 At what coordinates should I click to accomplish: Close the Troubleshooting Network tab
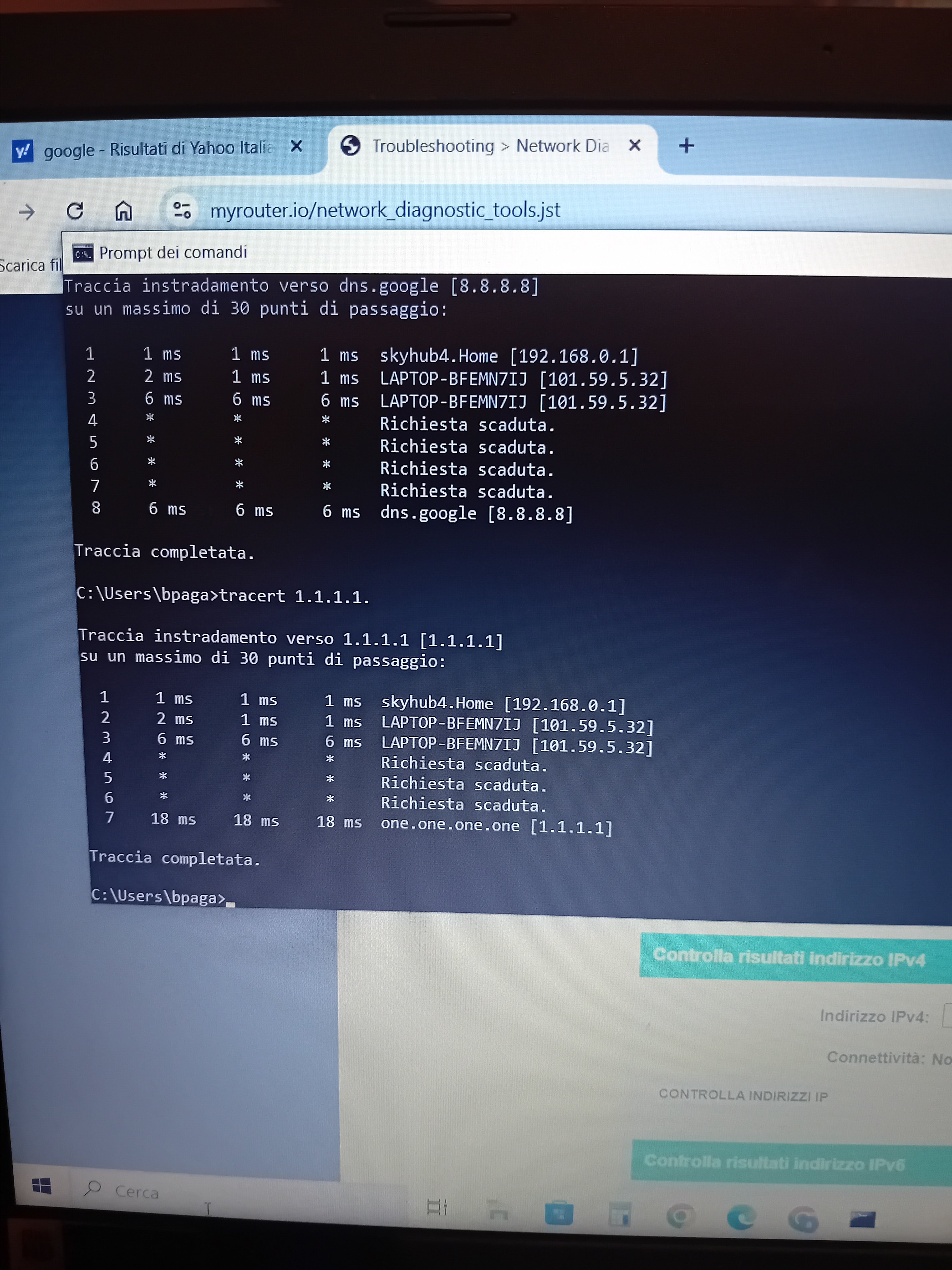[635, 145]
